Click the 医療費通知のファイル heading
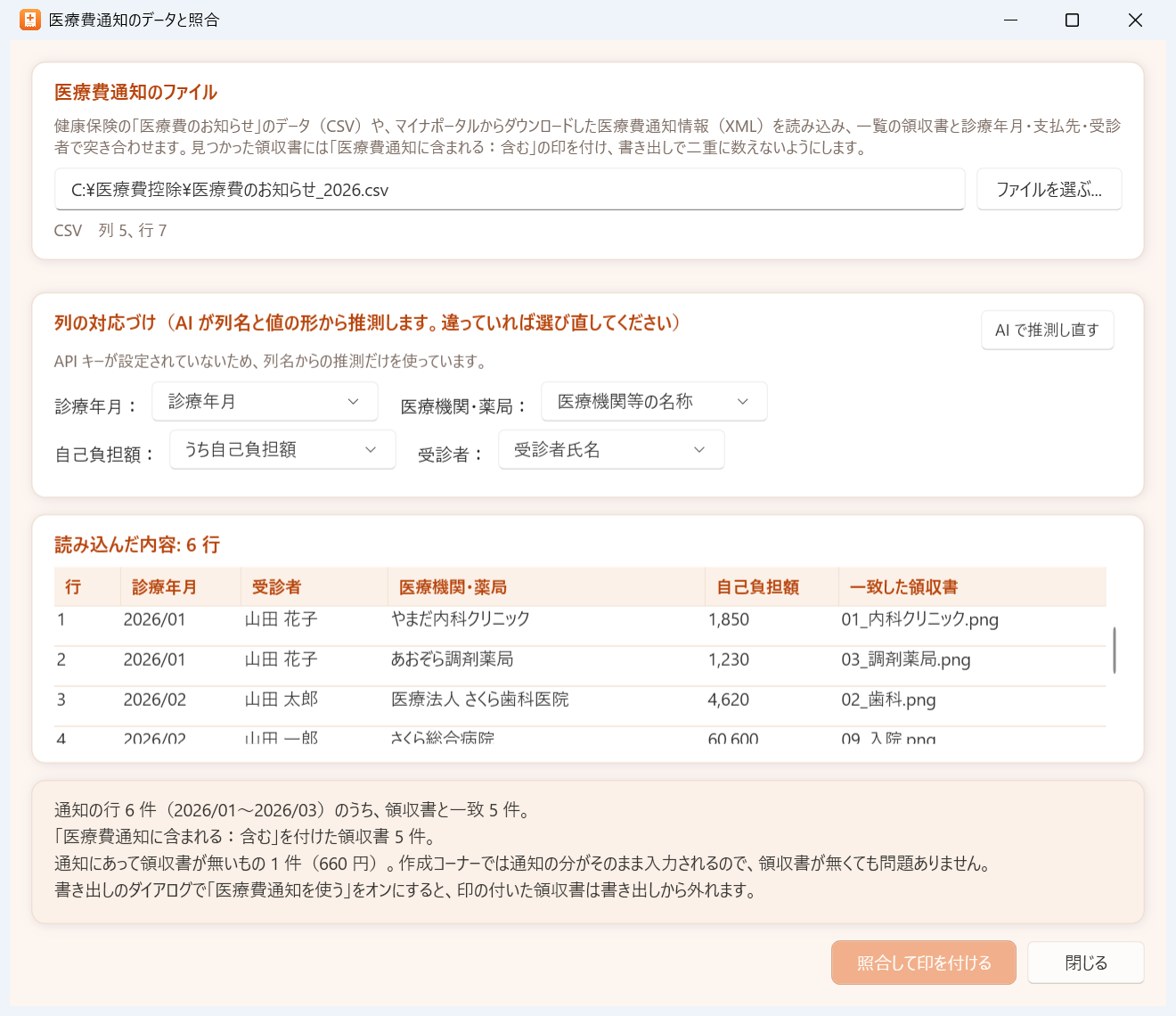Screen dimensions: 1176x1016 pos(135,93)
